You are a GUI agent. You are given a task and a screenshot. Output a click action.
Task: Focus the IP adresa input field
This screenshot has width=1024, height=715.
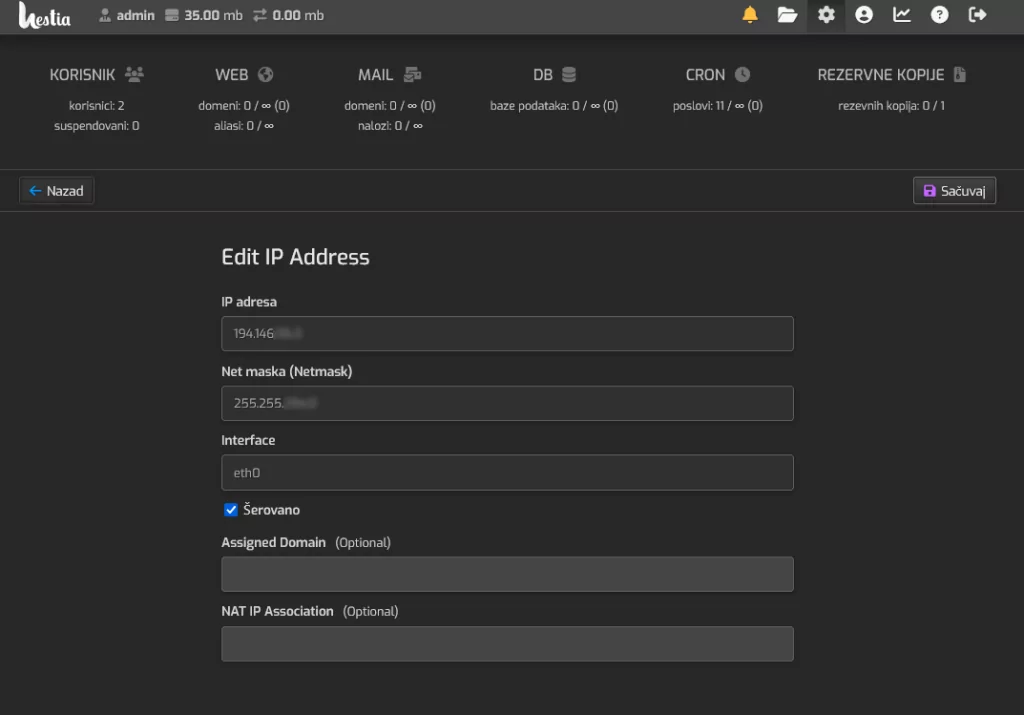point(507,334)
